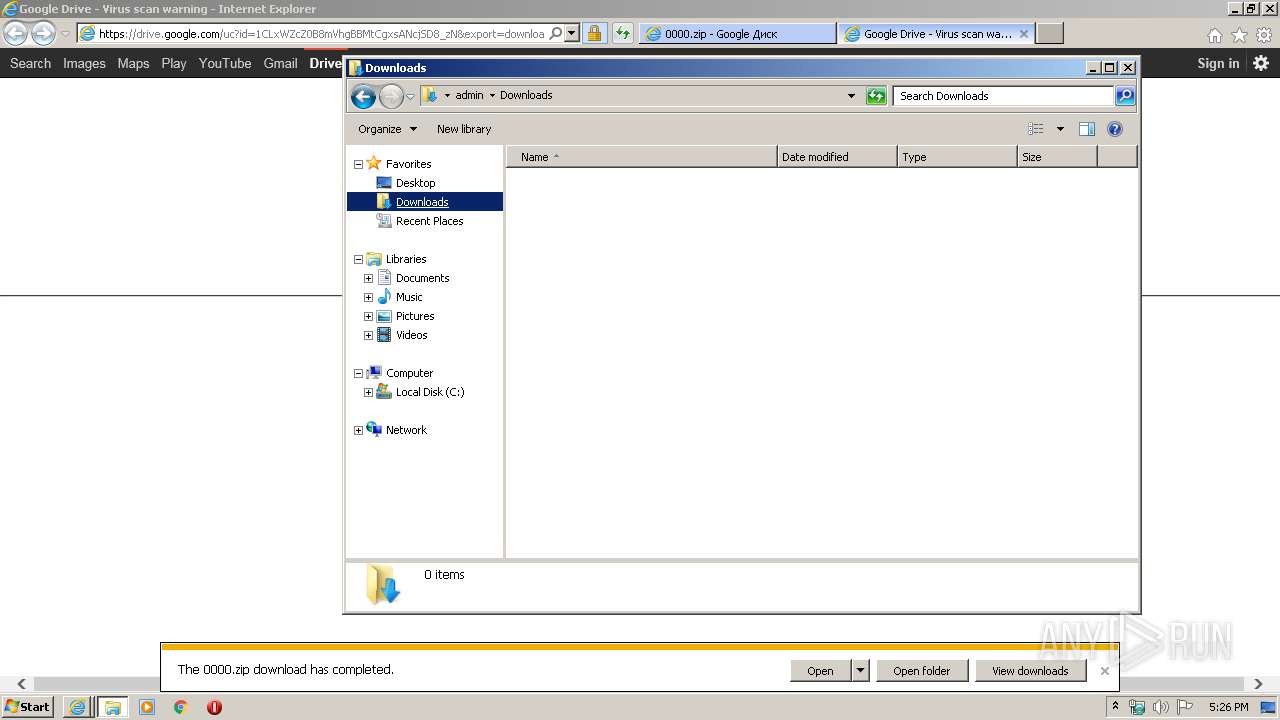Click the View downloads button
This screenshot has width=1280, height=720.
pyautogui.click(x=1030, y=671)
